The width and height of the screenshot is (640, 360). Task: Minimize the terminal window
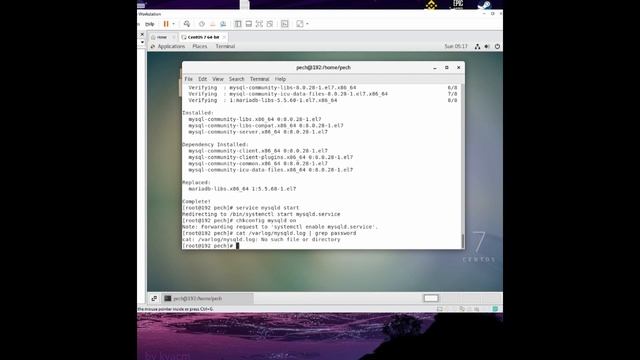pos(435,68)
